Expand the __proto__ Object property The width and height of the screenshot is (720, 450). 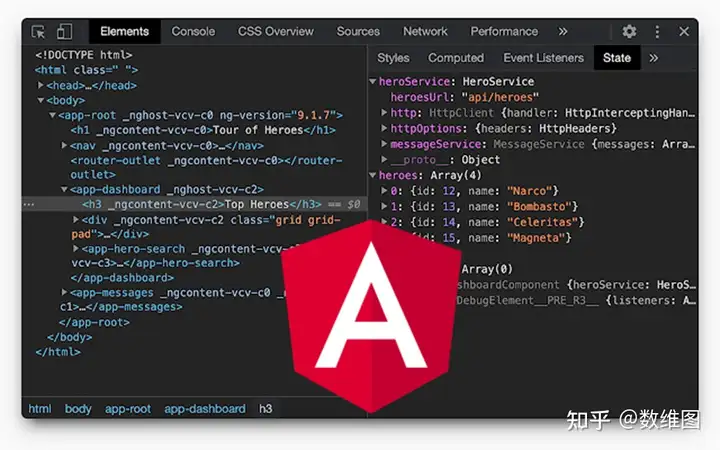[x=384, y=159]
